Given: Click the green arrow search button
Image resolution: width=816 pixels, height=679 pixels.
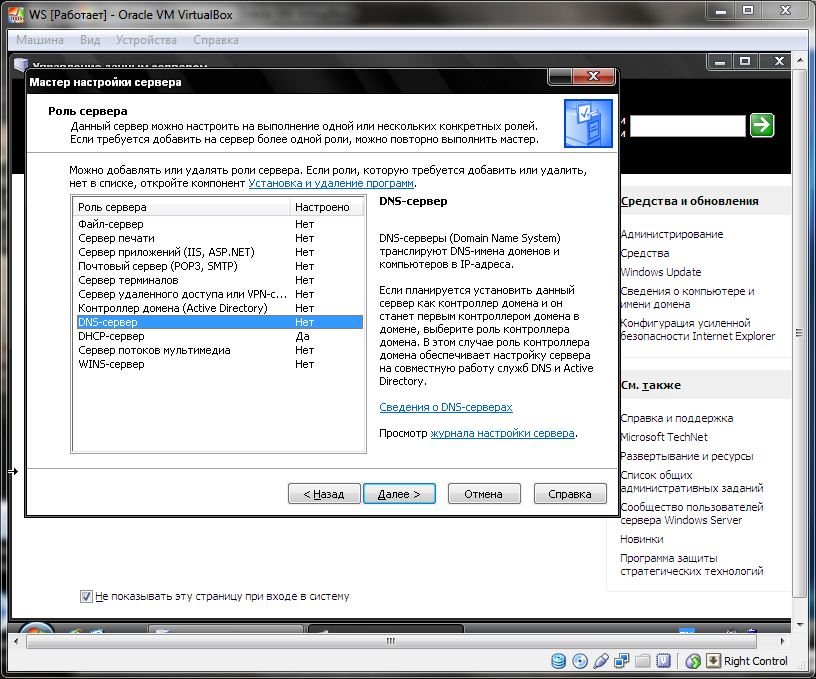Looking at the screenshot, I should (762, 125).
